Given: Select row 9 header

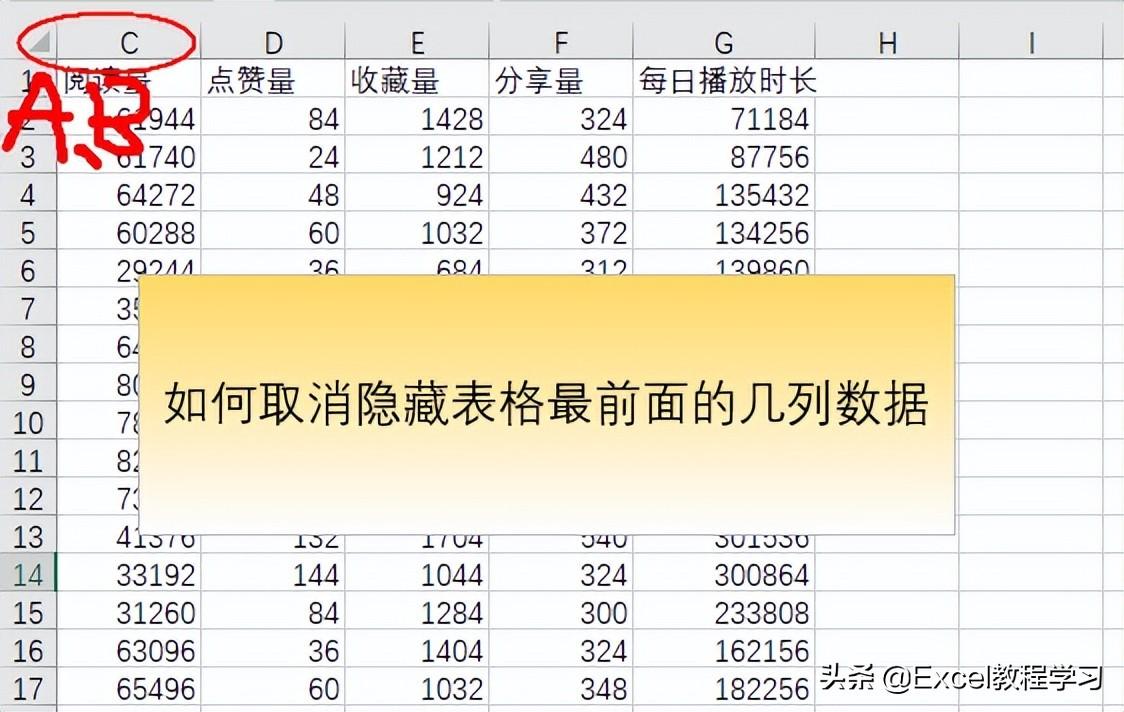Looking at the screenshot, I should [x=28, y=384].
